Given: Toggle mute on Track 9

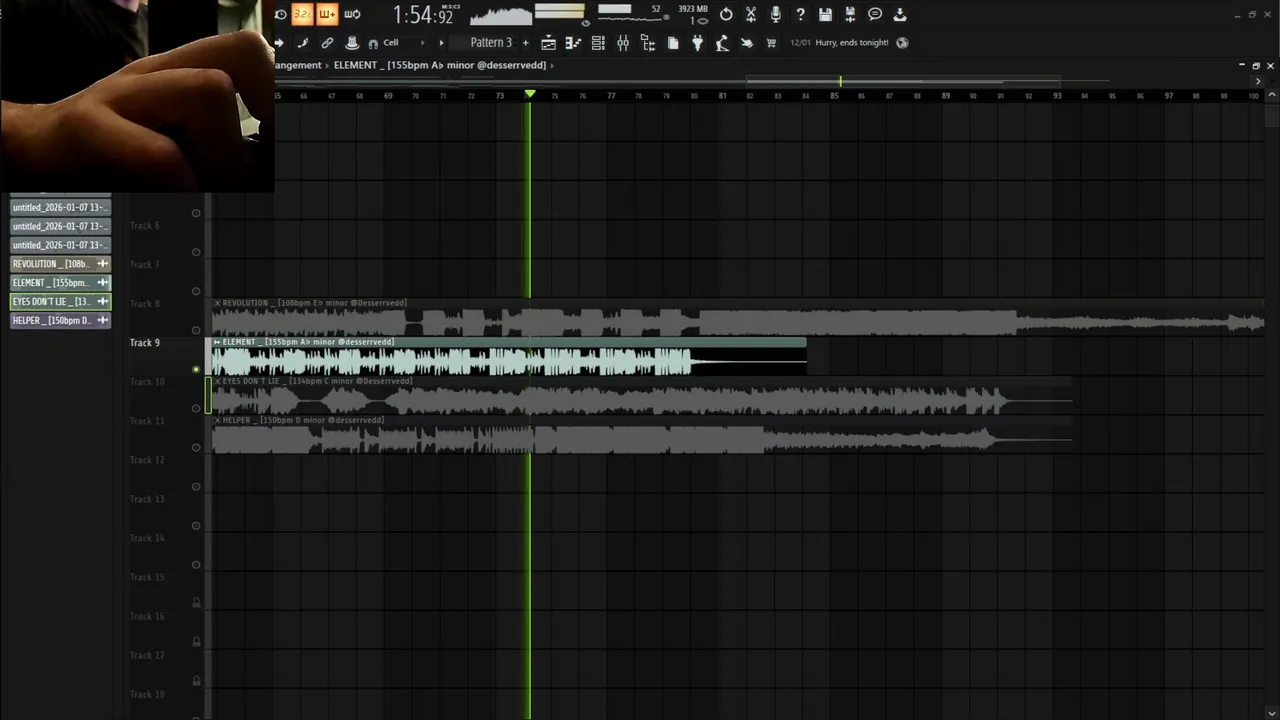Looking at the screenshot, I should pos(196,369).
